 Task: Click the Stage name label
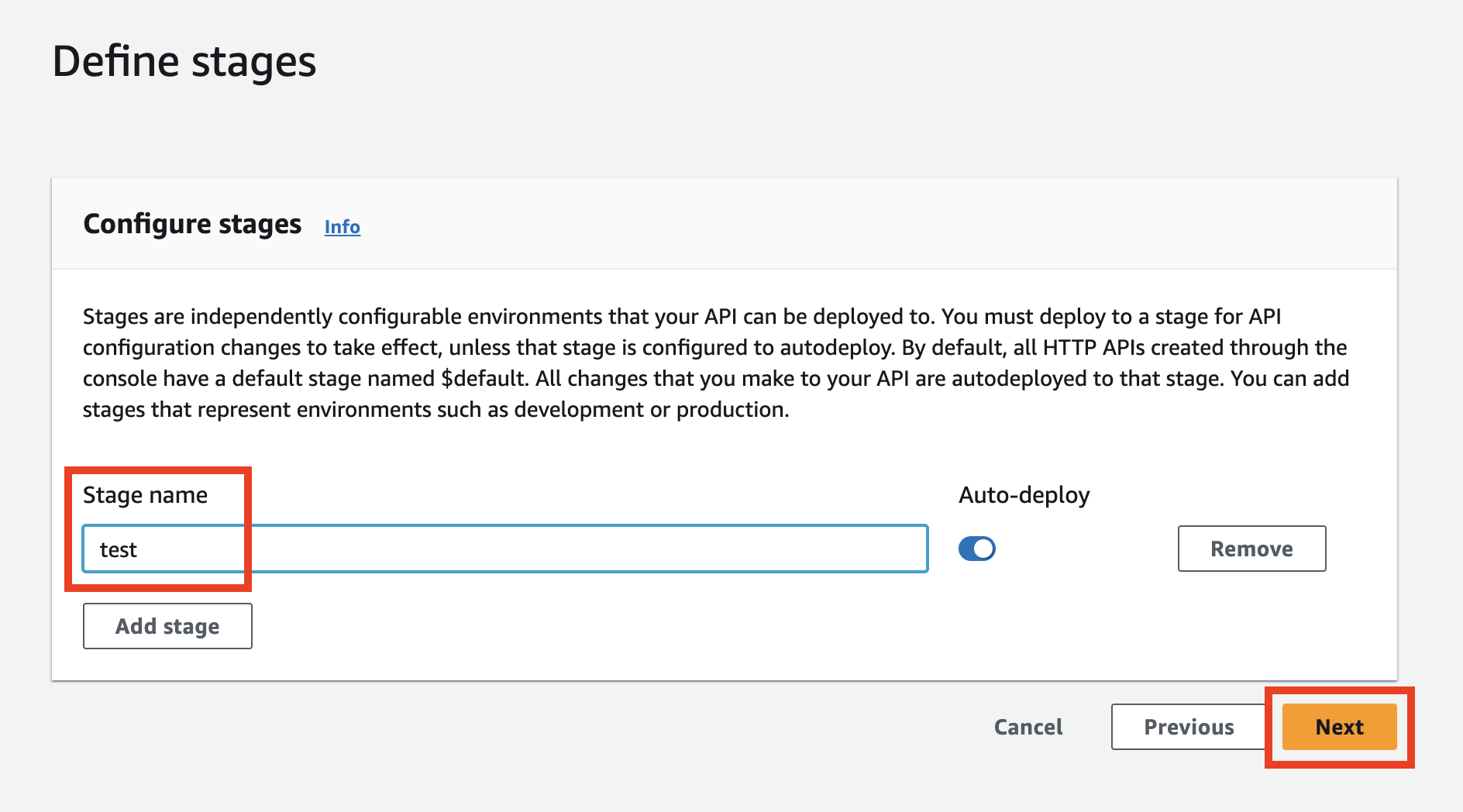(145, 495)
